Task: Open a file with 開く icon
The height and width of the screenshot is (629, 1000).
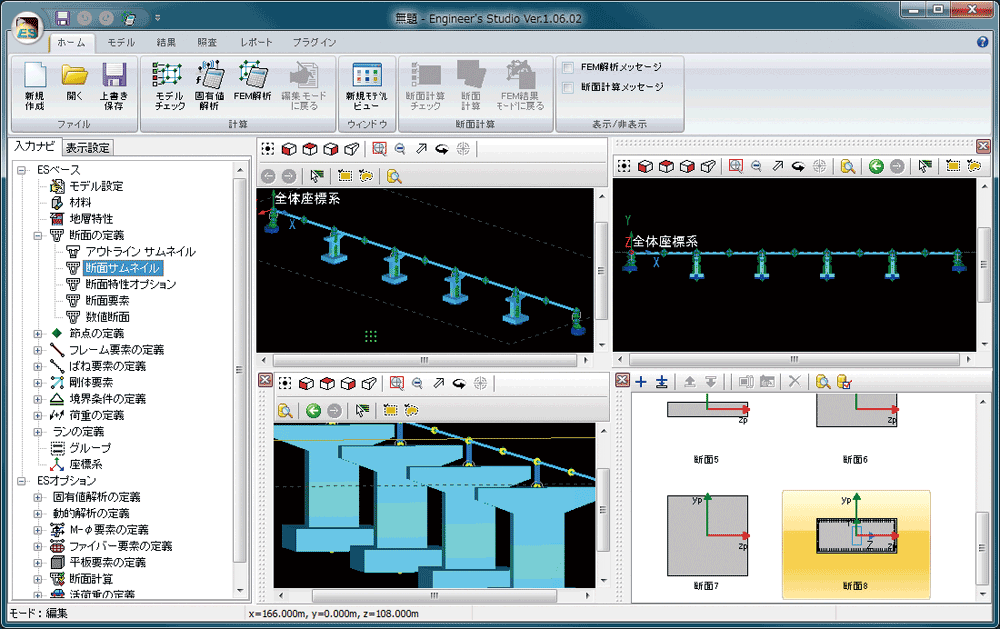Action: [x=75, y=82]
